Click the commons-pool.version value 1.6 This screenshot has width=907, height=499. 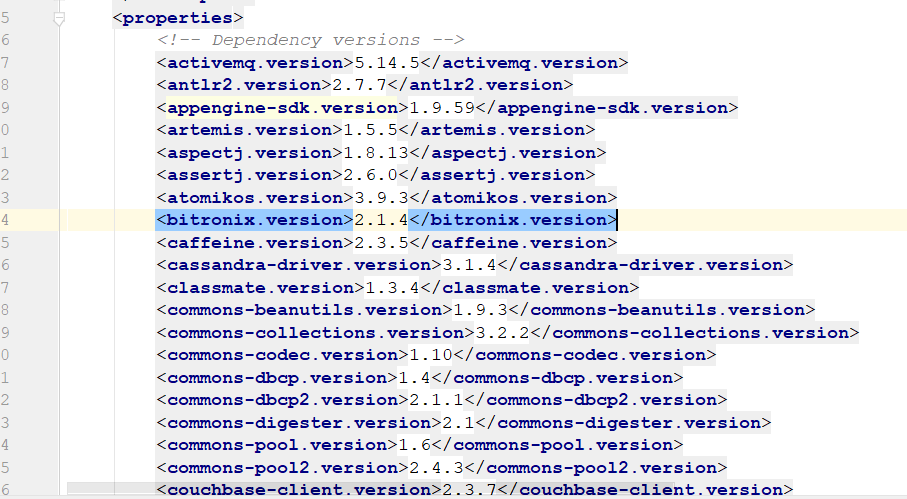pyautogui.click(x=414, y=445)
